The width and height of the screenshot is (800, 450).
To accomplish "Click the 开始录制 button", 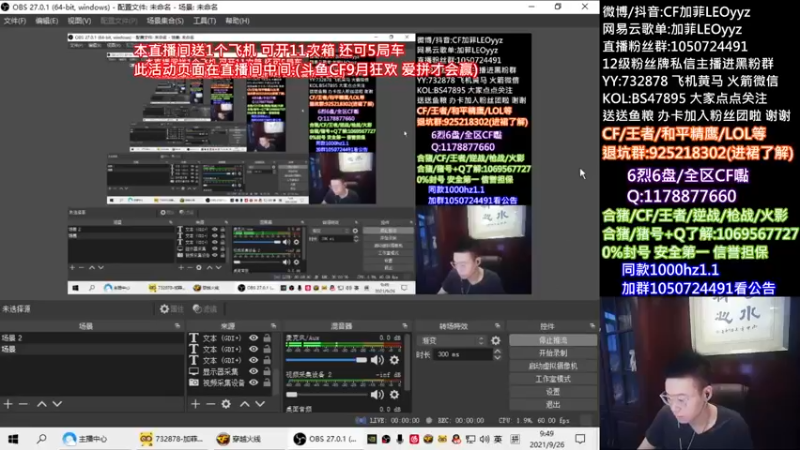I will tap(553, 353).
